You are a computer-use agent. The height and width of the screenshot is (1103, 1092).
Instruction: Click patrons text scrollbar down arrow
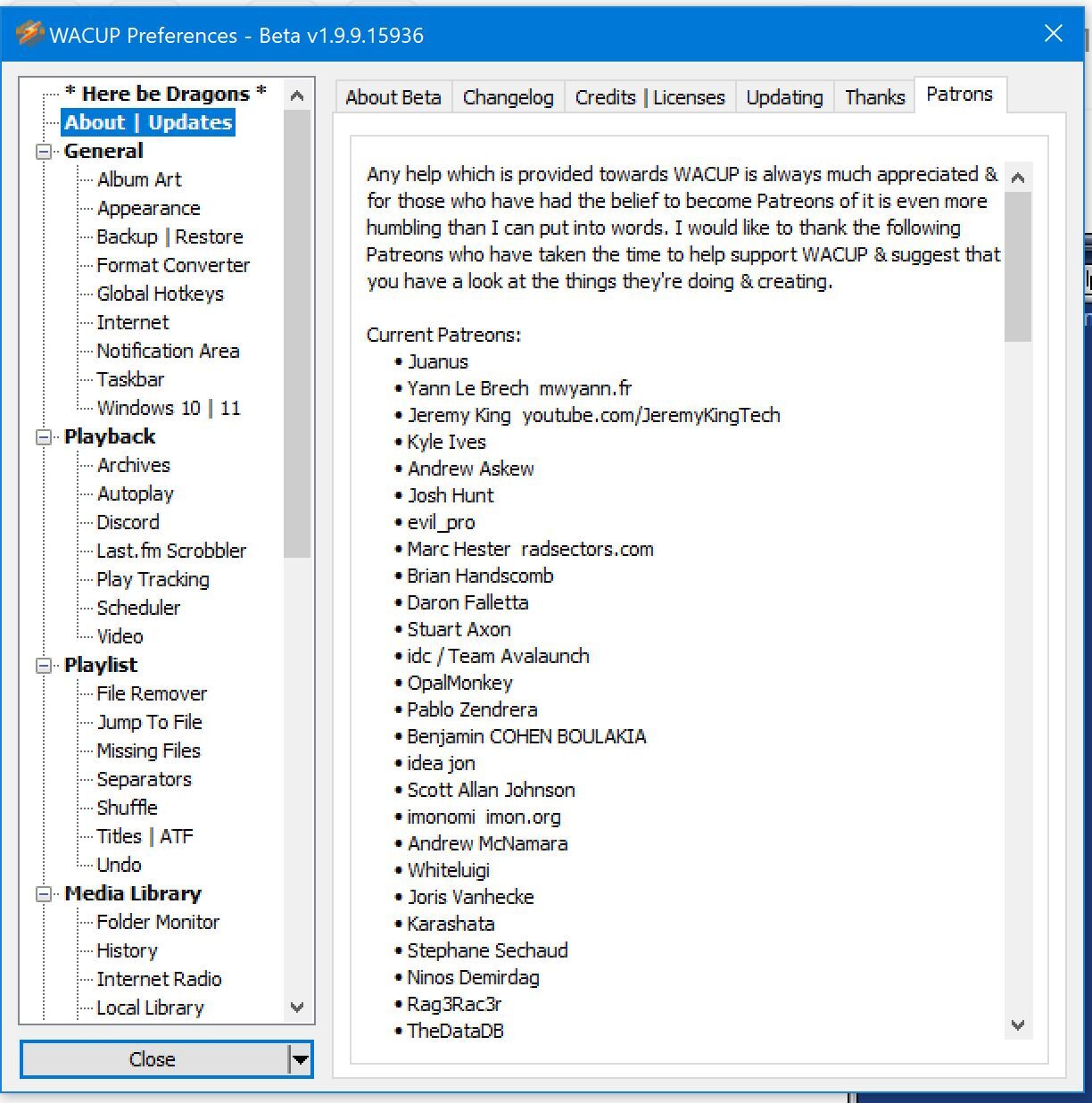point(1018,1025)
